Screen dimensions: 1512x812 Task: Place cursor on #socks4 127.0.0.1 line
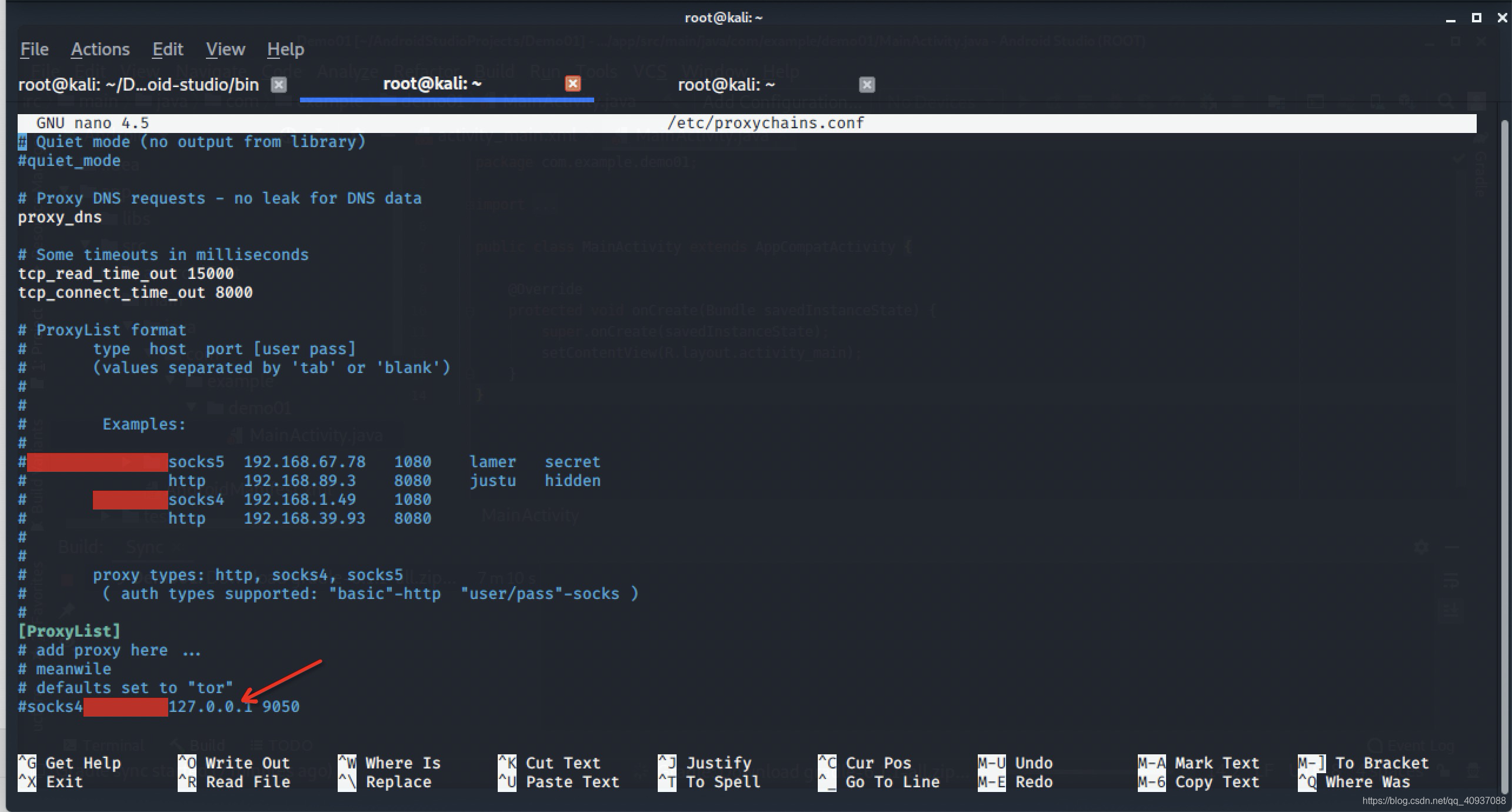(159, 707)
